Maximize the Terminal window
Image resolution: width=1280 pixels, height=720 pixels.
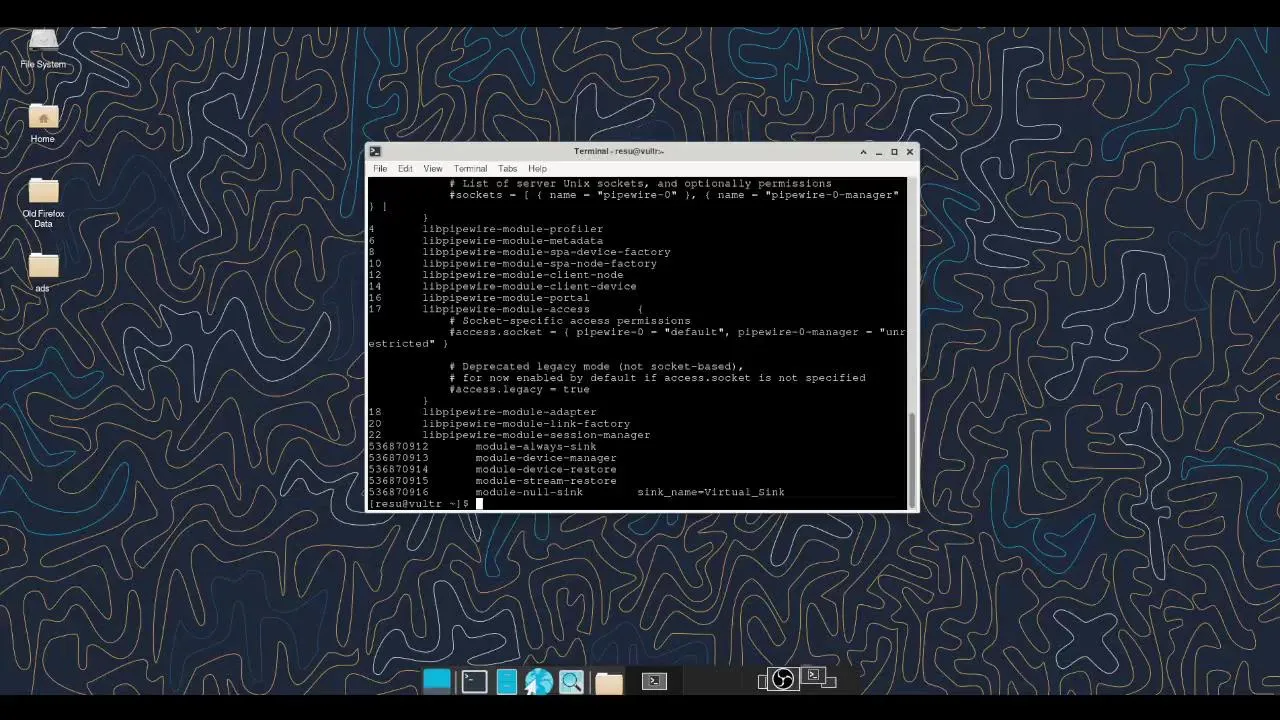pos(894,152)
